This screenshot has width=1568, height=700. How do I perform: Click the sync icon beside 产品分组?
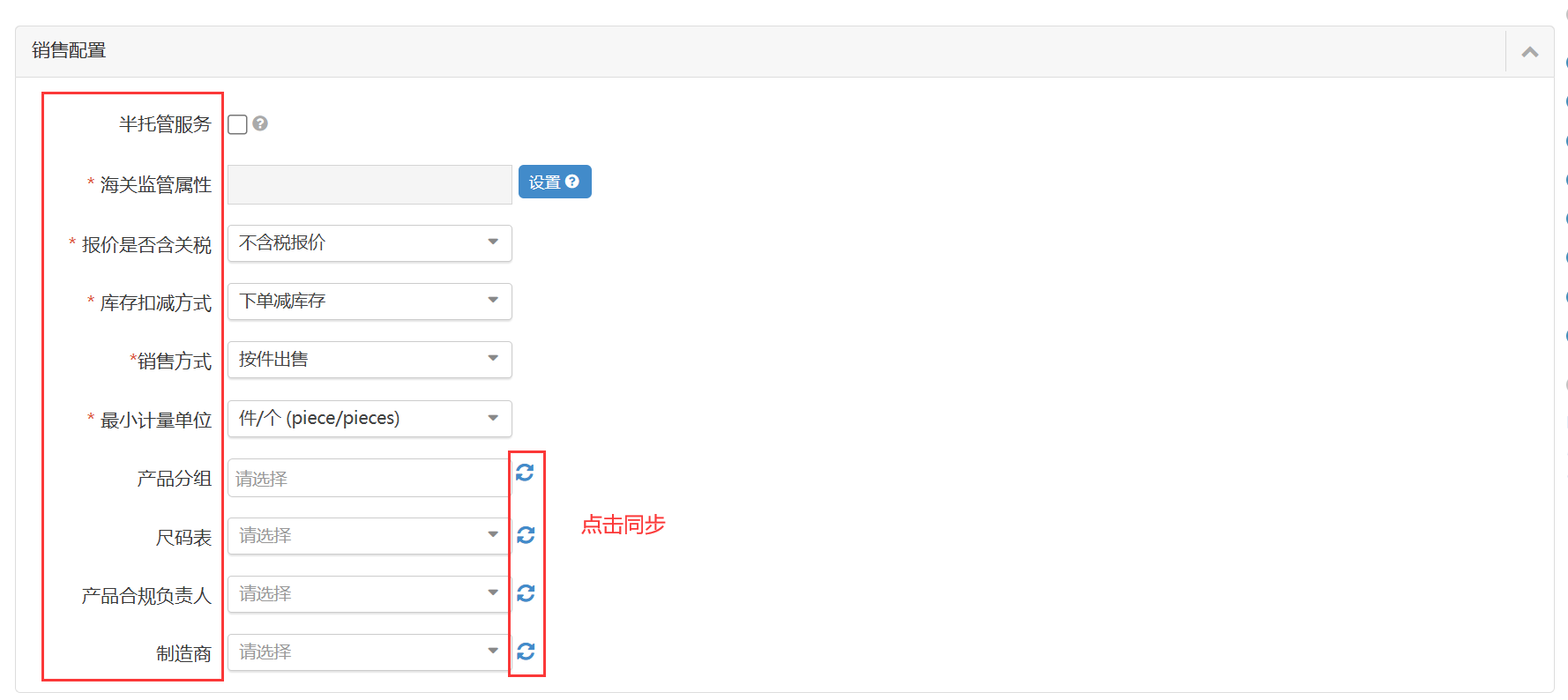(525, 473)
